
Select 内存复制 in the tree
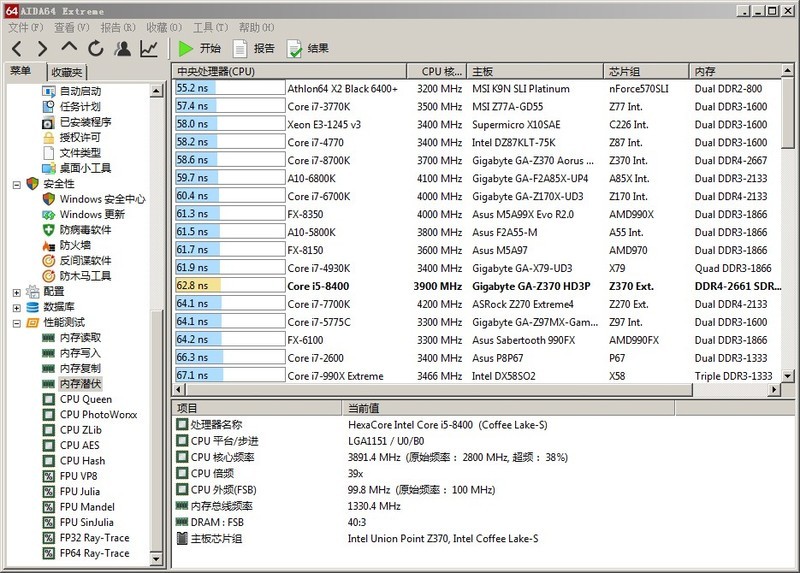point(81,368)
